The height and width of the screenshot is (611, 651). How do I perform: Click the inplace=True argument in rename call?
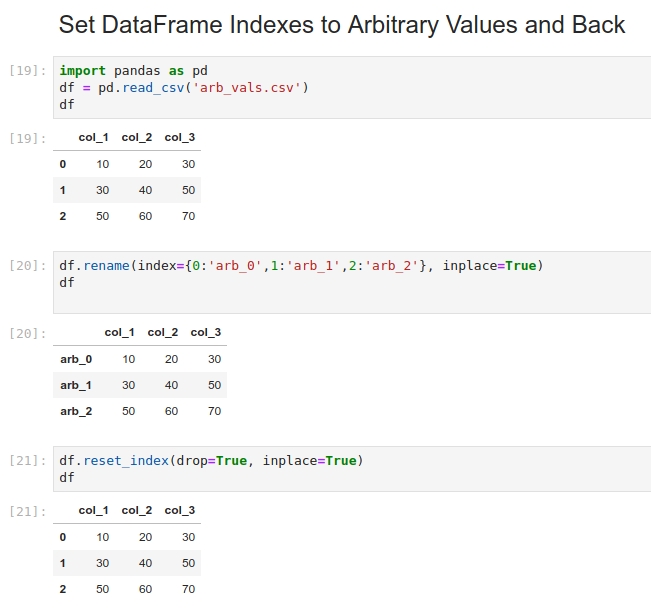pos(489,266)
